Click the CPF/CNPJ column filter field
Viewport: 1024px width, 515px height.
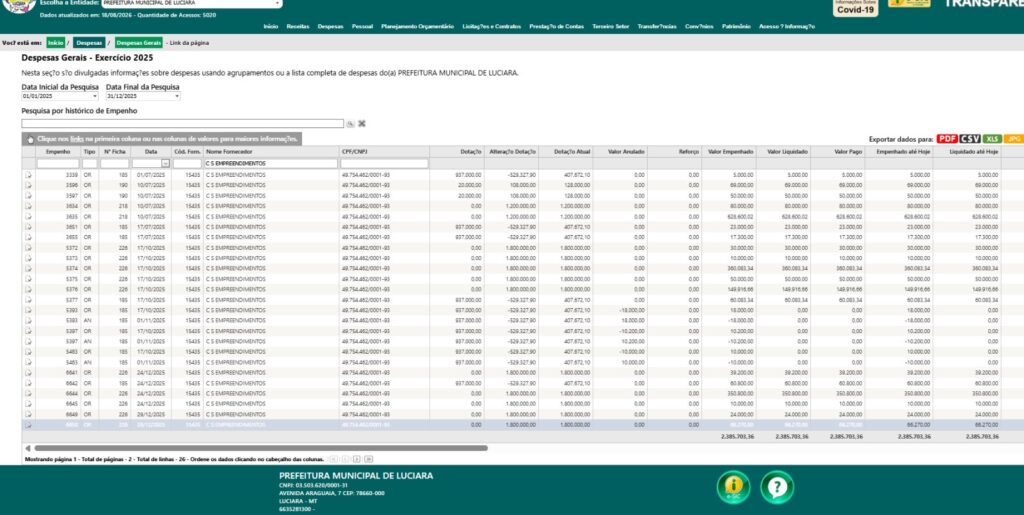click(384, 164)
